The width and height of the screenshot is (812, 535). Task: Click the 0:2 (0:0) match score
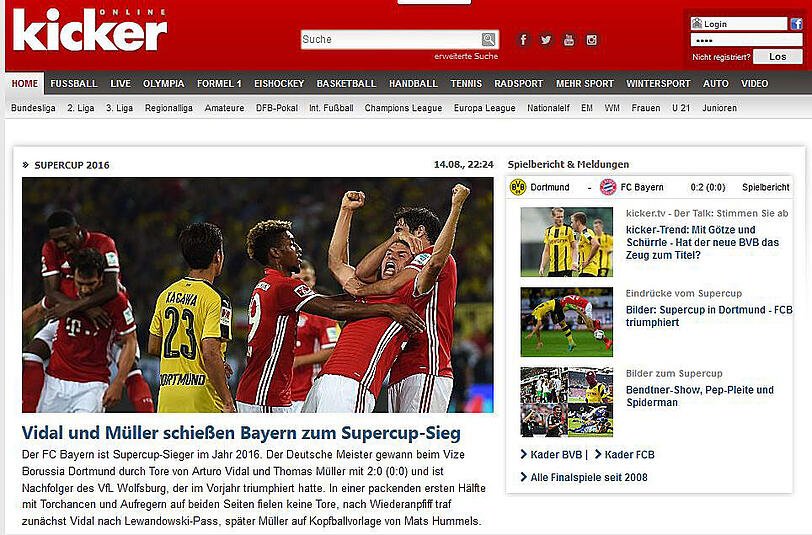[x=707, y=187]
